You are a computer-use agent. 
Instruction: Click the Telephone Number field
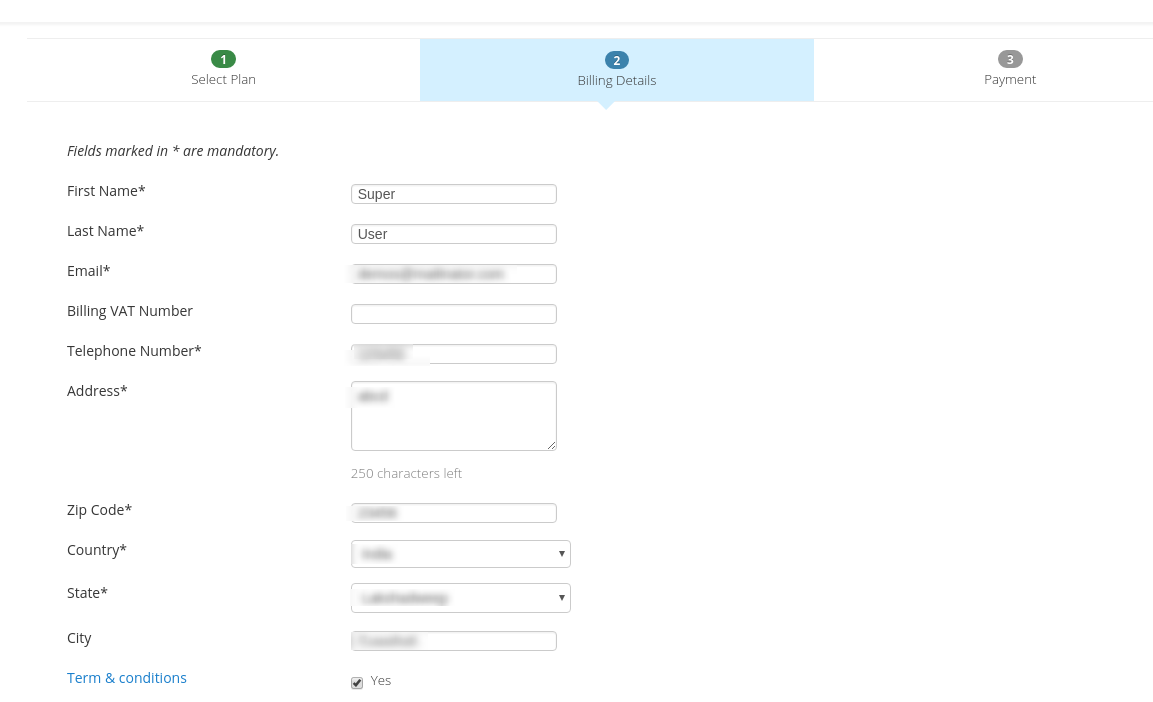pos(453,354)
